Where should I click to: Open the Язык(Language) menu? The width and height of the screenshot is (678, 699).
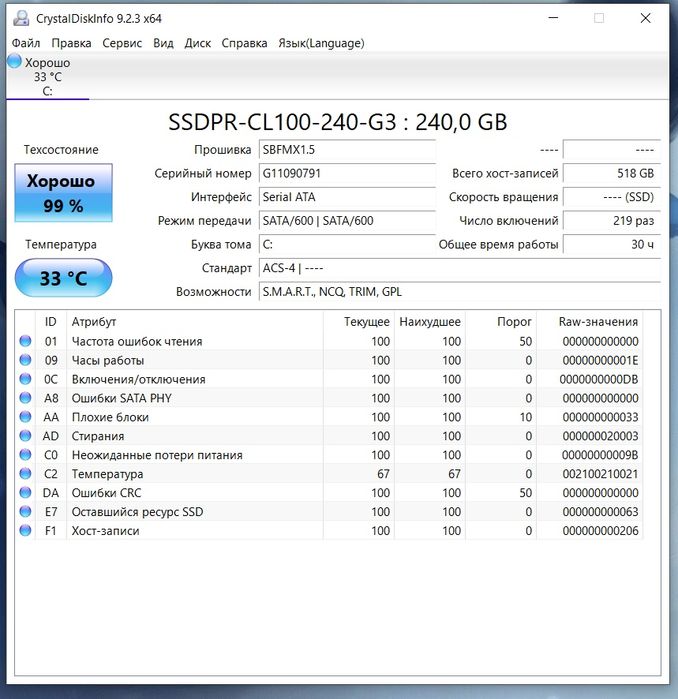[x=321, y=43]
